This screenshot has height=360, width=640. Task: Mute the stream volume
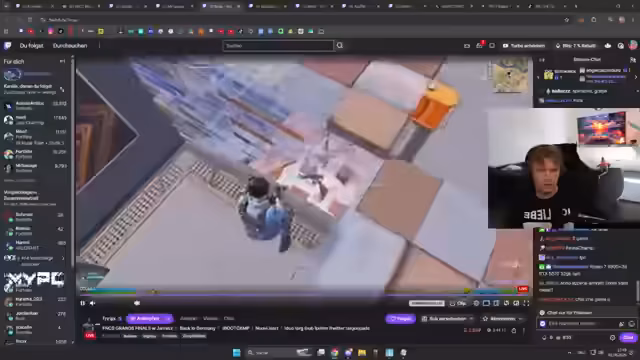[93, 303]
